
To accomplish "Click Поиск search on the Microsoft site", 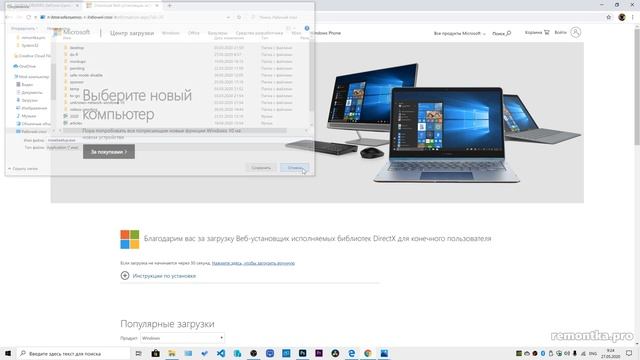I will click(x=502, y=33).
